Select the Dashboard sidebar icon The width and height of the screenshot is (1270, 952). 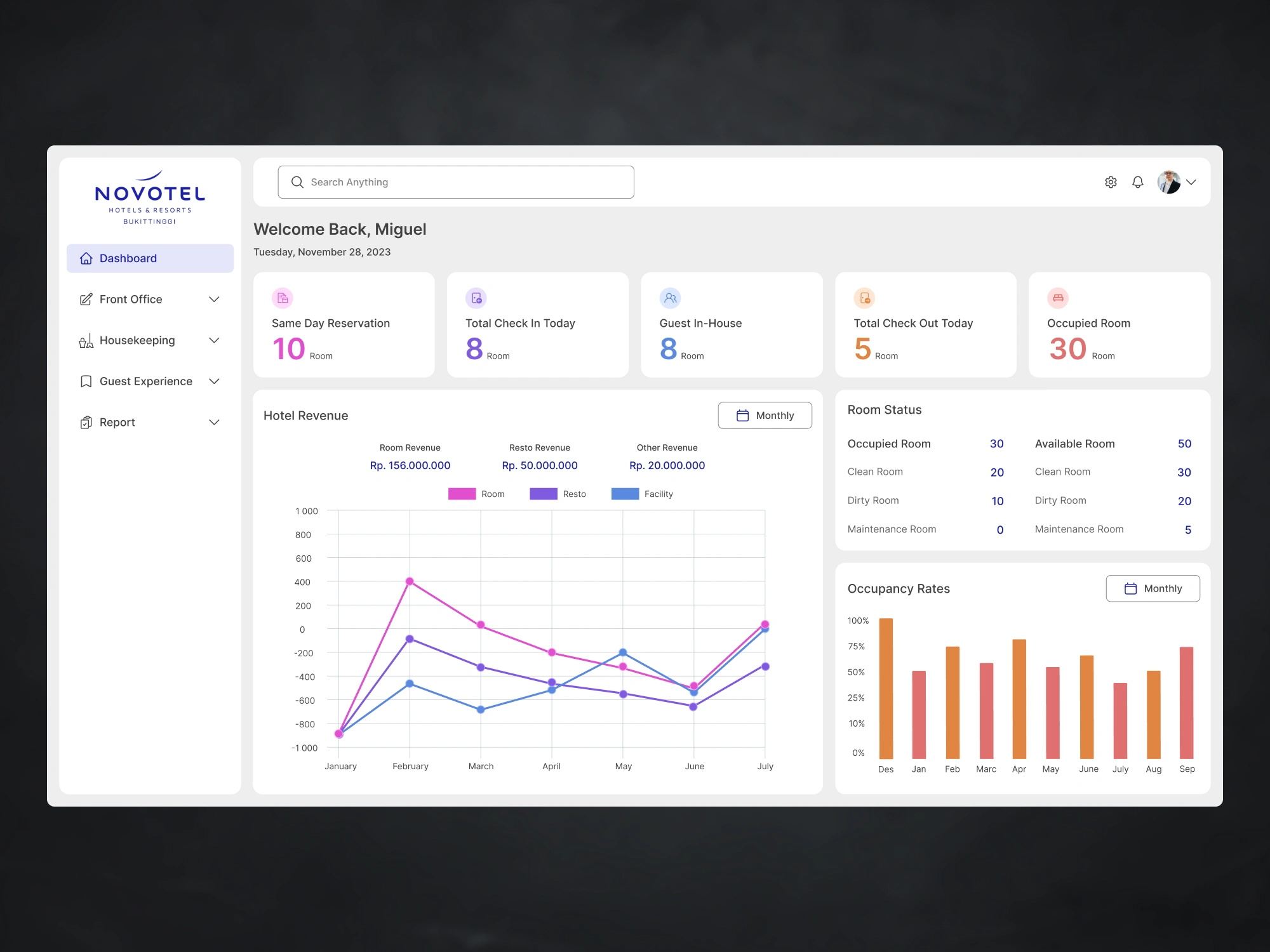pos(86,258)
